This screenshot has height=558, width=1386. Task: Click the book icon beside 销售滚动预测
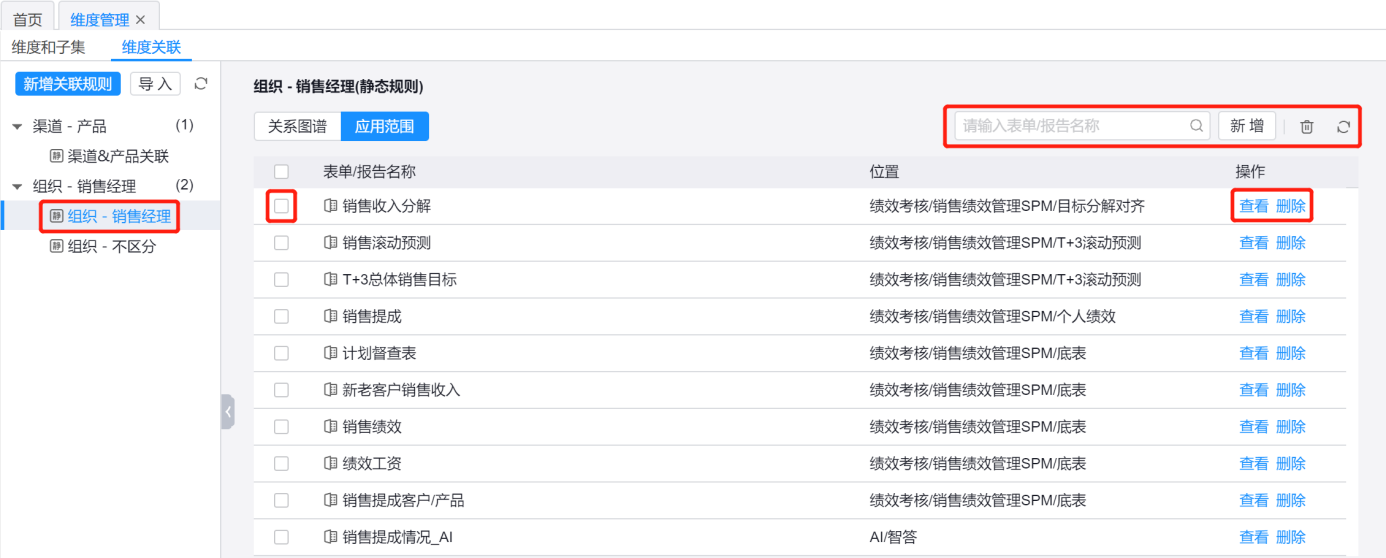tap(330, 243)
